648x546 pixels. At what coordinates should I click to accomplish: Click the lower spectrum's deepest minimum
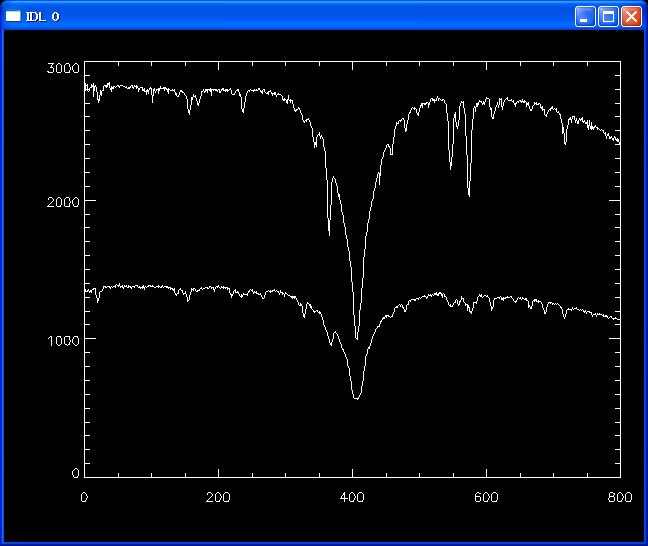[x=356, y=398]
